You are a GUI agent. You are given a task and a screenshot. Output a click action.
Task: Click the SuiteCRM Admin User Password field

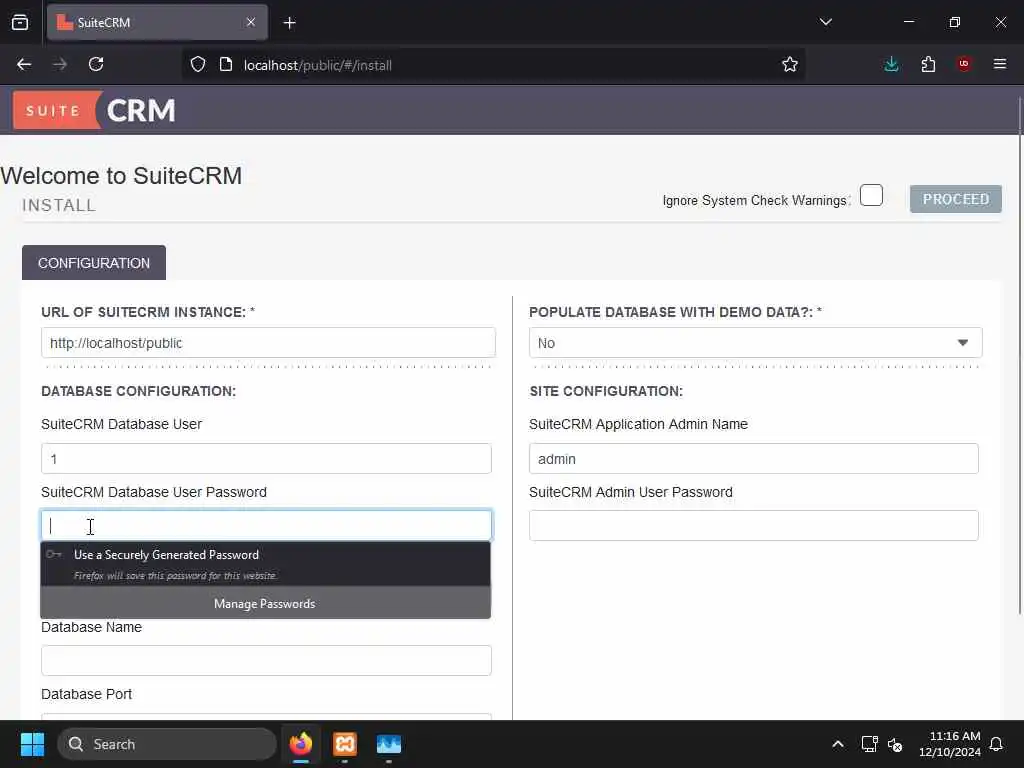[754, 526]
